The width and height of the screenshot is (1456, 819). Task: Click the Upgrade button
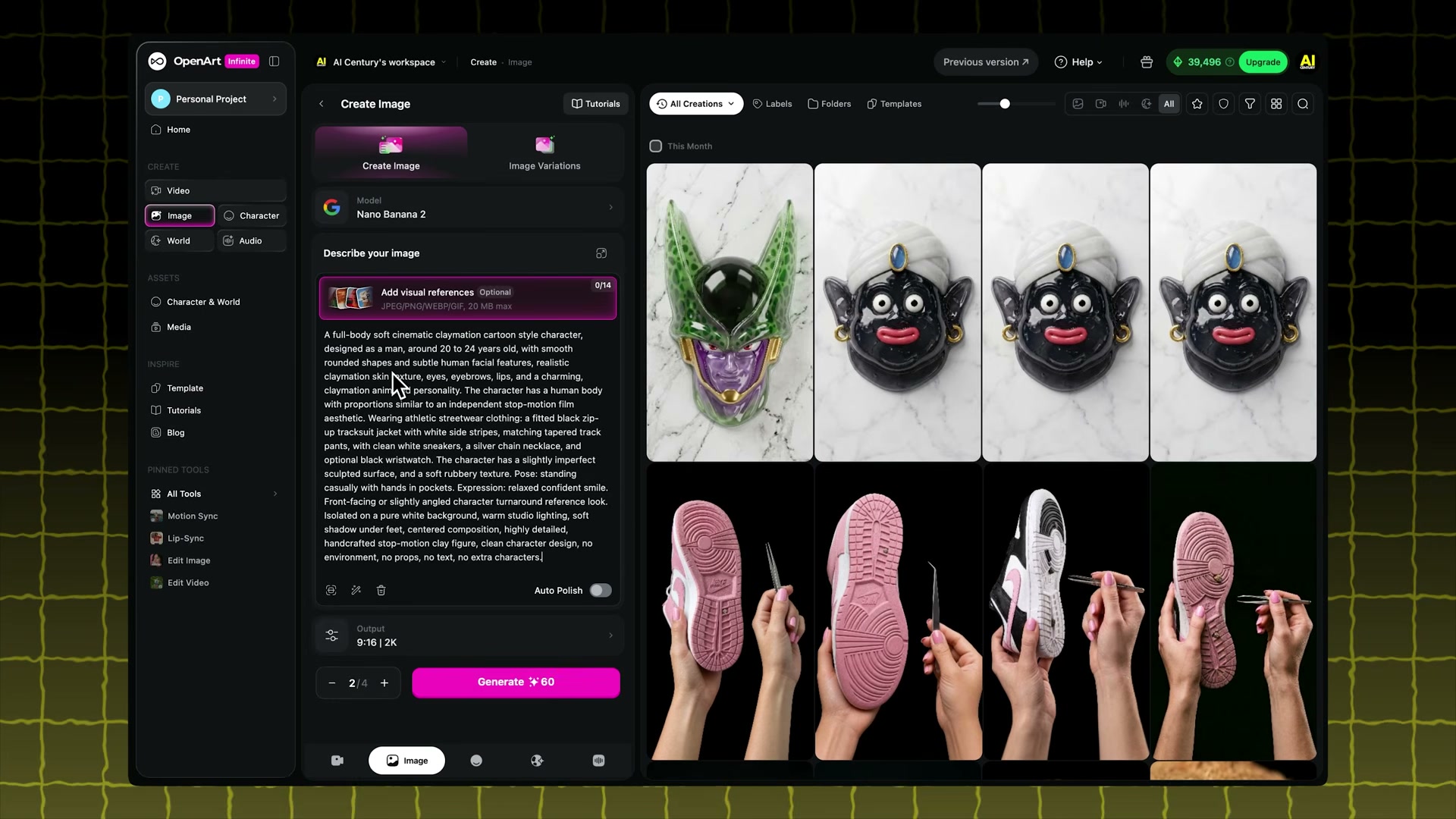[1263, 62]
